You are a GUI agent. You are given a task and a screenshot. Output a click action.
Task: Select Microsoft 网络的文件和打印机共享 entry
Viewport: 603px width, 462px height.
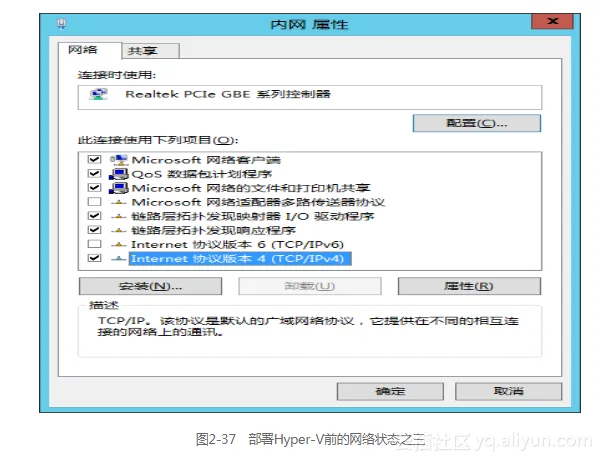[x=251, y=188]
